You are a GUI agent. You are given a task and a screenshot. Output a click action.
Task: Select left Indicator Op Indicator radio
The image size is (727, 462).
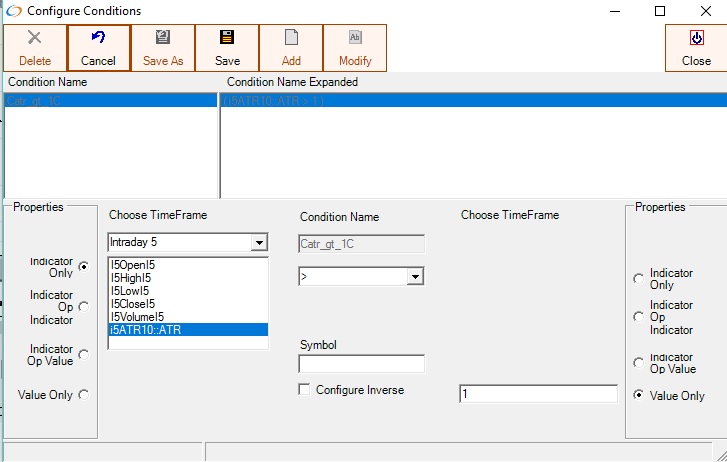[83, 307]
